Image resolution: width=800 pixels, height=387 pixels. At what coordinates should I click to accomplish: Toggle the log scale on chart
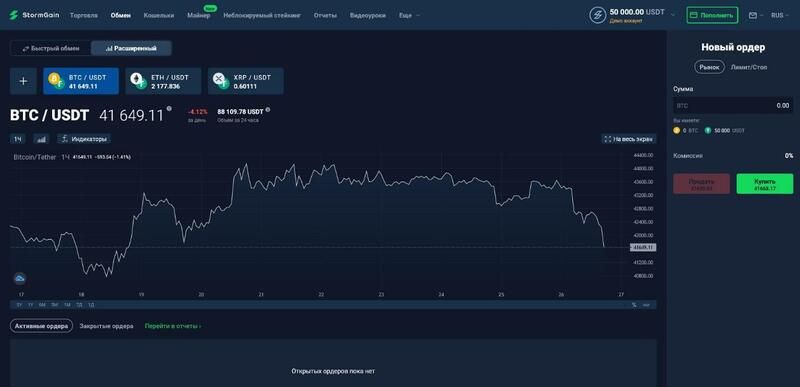point(646,305)
